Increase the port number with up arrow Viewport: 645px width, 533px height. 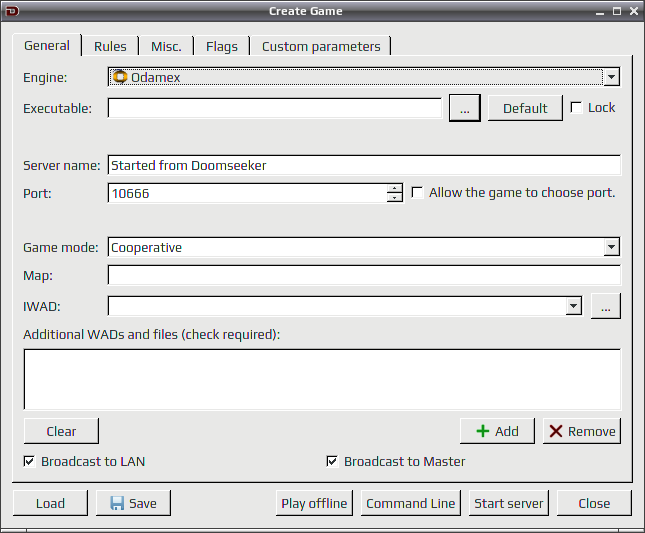click(x=395, y=188)
